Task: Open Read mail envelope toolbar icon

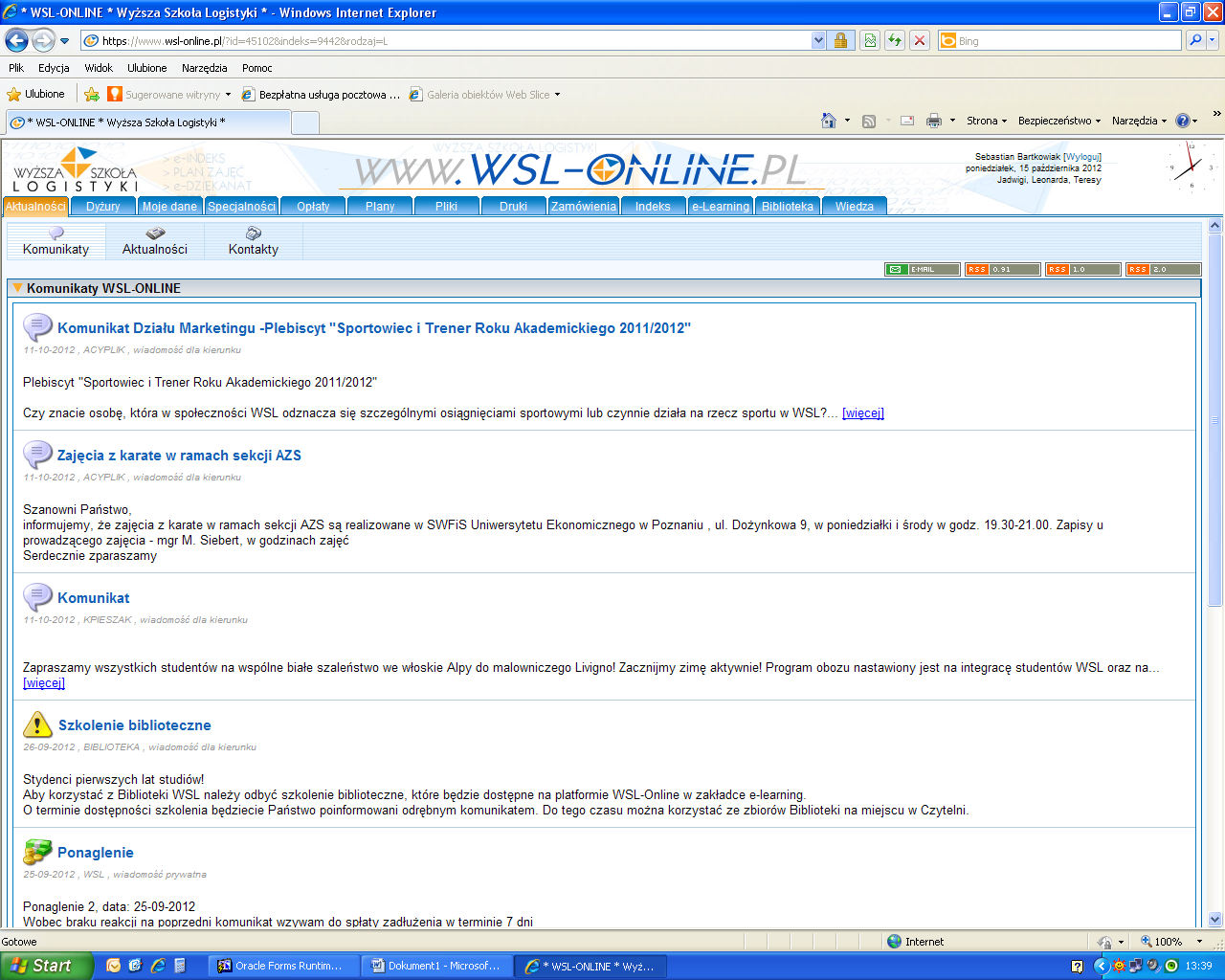Action: (x=907, y=121)
